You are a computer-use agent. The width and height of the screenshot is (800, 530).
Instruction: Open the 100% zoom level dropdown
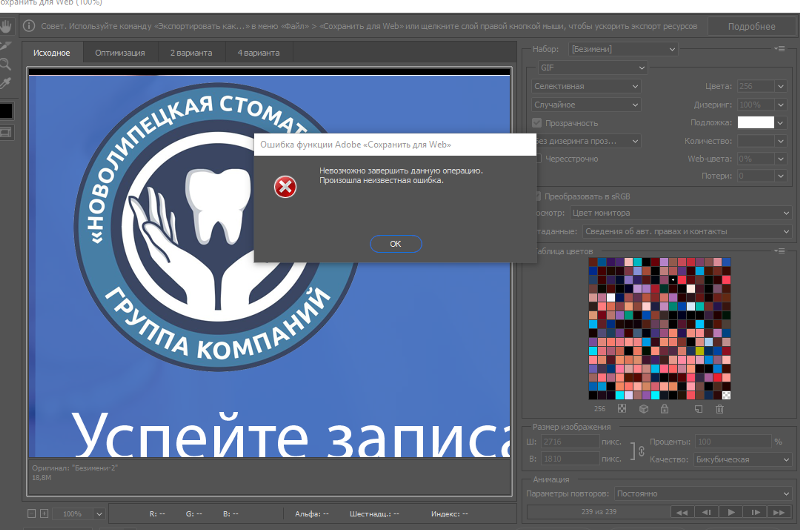click(99, 514)
